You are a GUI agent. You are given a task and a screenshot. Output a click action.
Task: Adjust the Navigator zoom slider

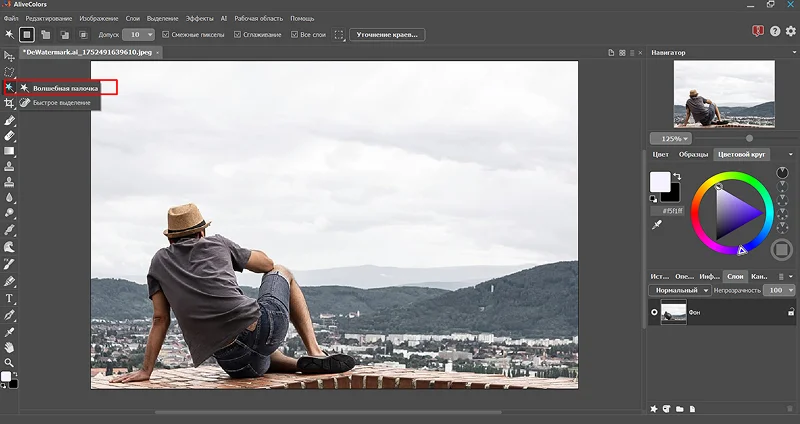click(x=749, y=138)
